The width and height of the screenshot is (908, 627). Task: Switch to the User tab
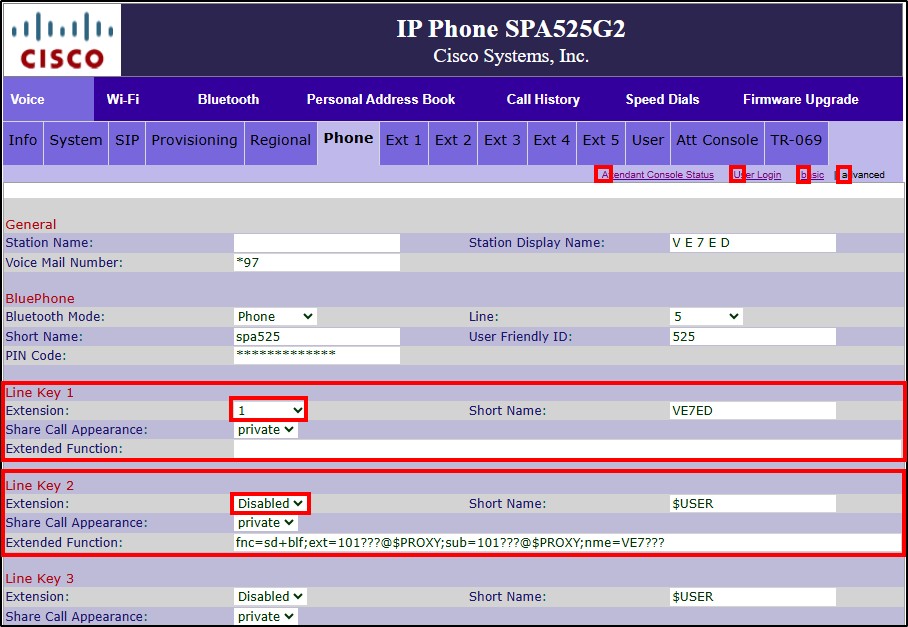647,141
